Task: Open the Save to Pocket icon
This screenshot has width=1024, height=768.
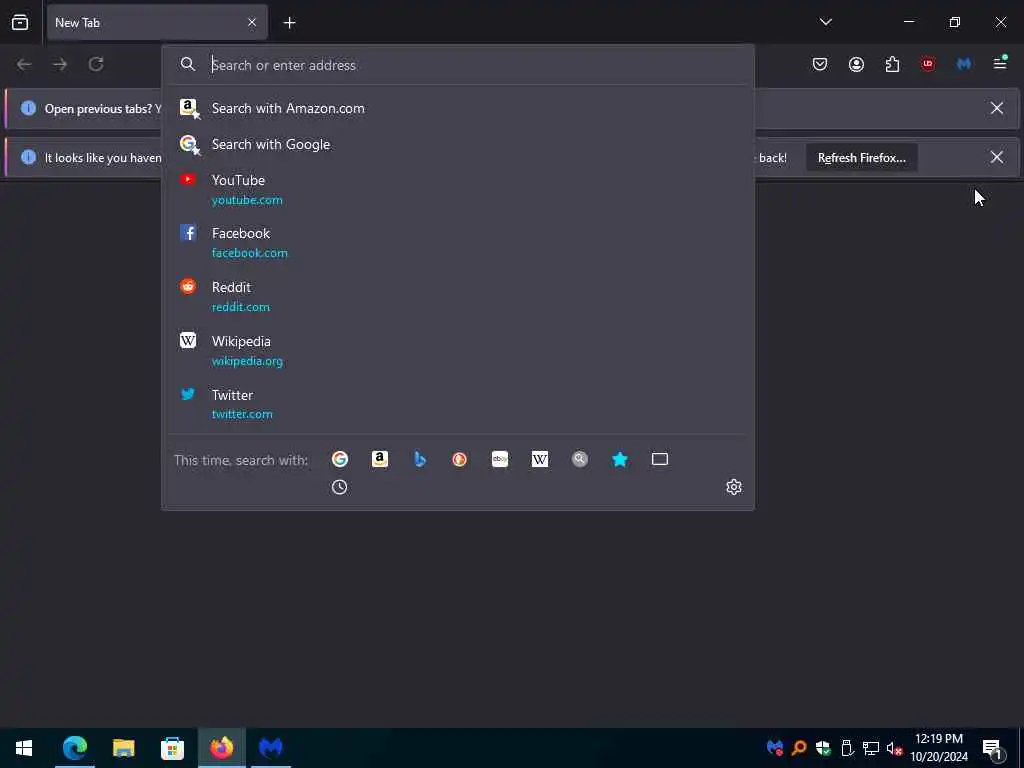Action: pyautogui.click(x=820, y=64)
